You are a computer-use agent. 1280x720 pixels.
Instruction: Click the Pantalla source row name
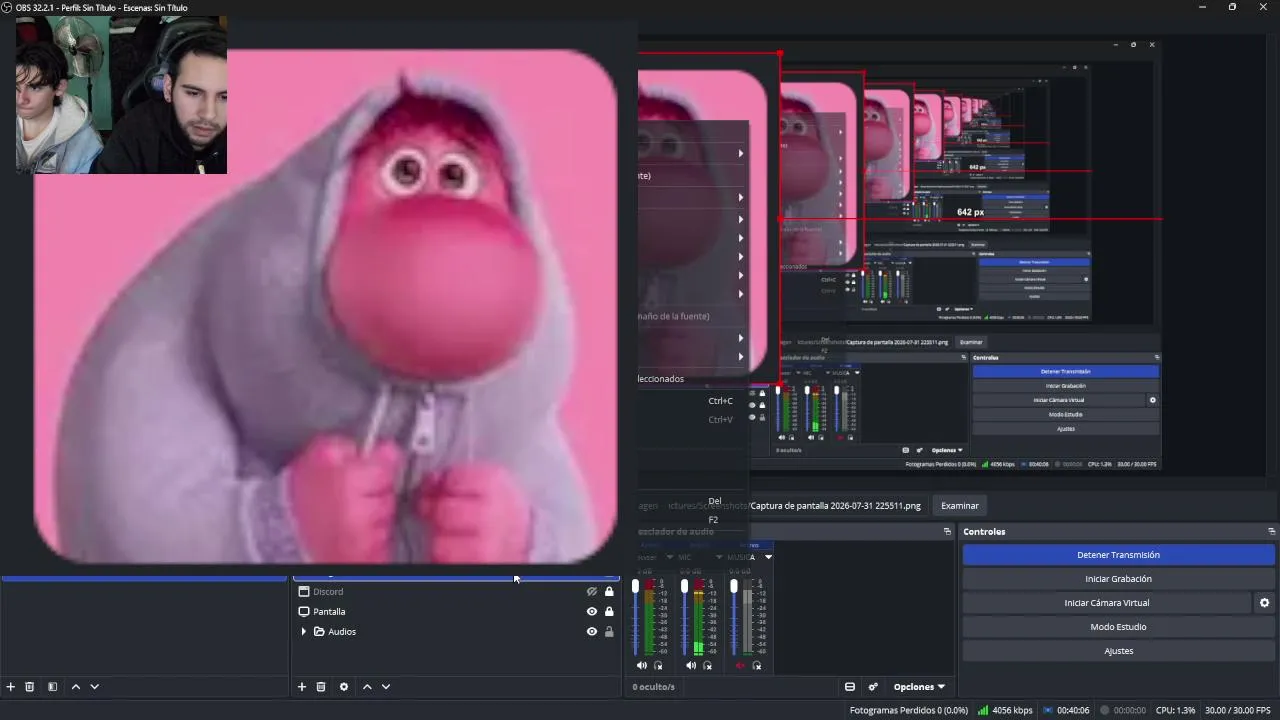[x=329, y=612]
